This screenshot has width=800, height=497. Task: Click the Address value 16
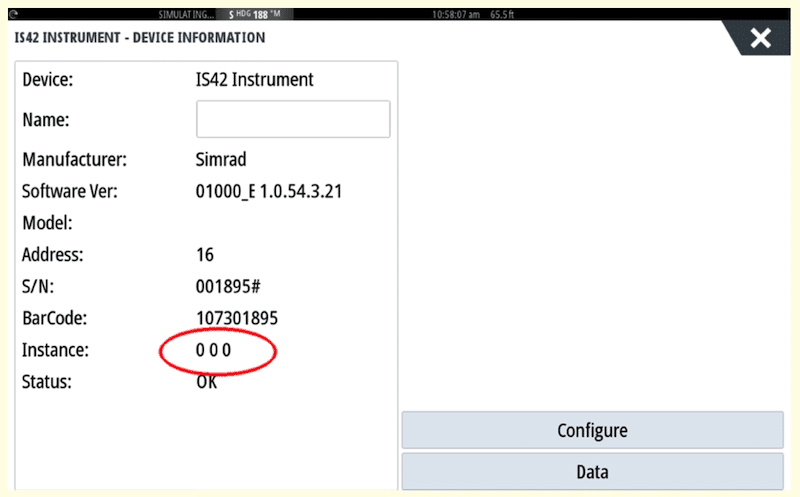point(205,255)
